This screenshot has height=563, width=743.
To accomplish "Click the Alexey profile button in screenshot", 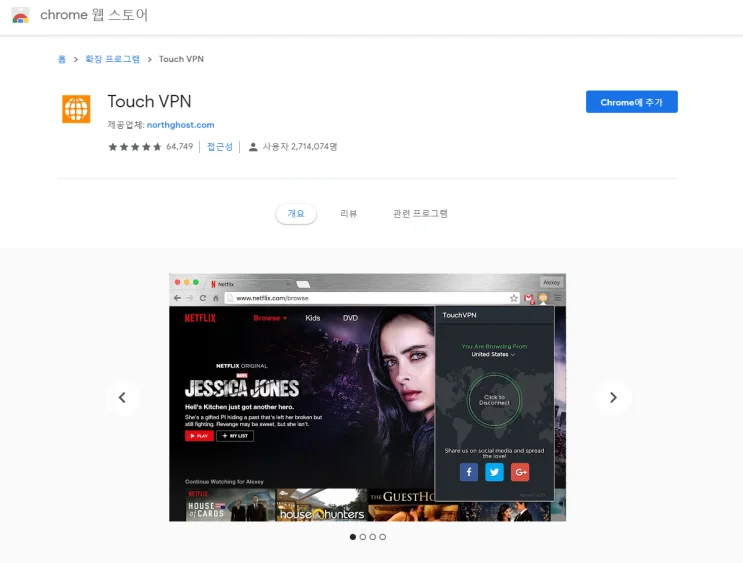I will pyautogui.click(x=552, y=282).
